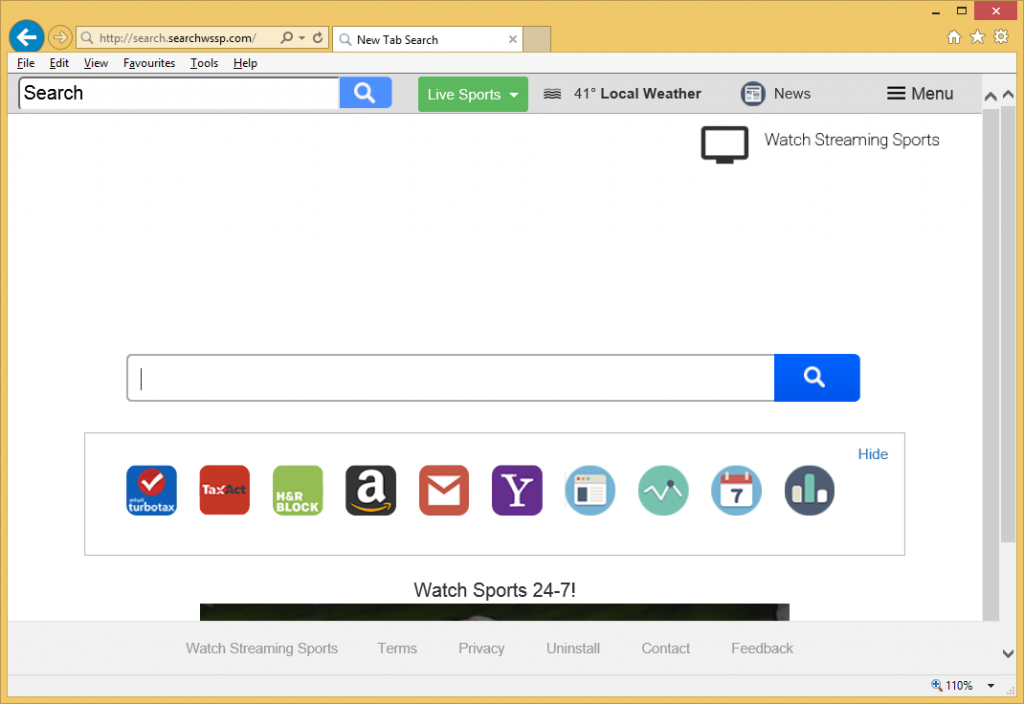Expand the Live Sports dropdown
Viewport: 1024px width, 704px height.
(472, 94)
